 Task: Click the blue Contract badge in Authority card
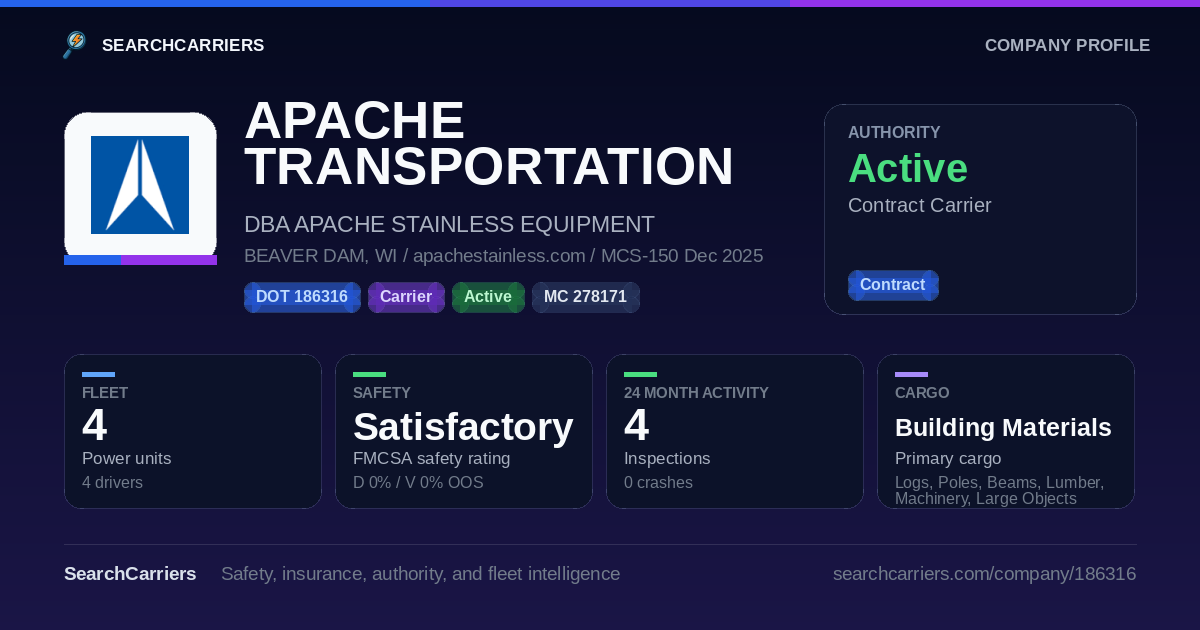click(893, 285)
